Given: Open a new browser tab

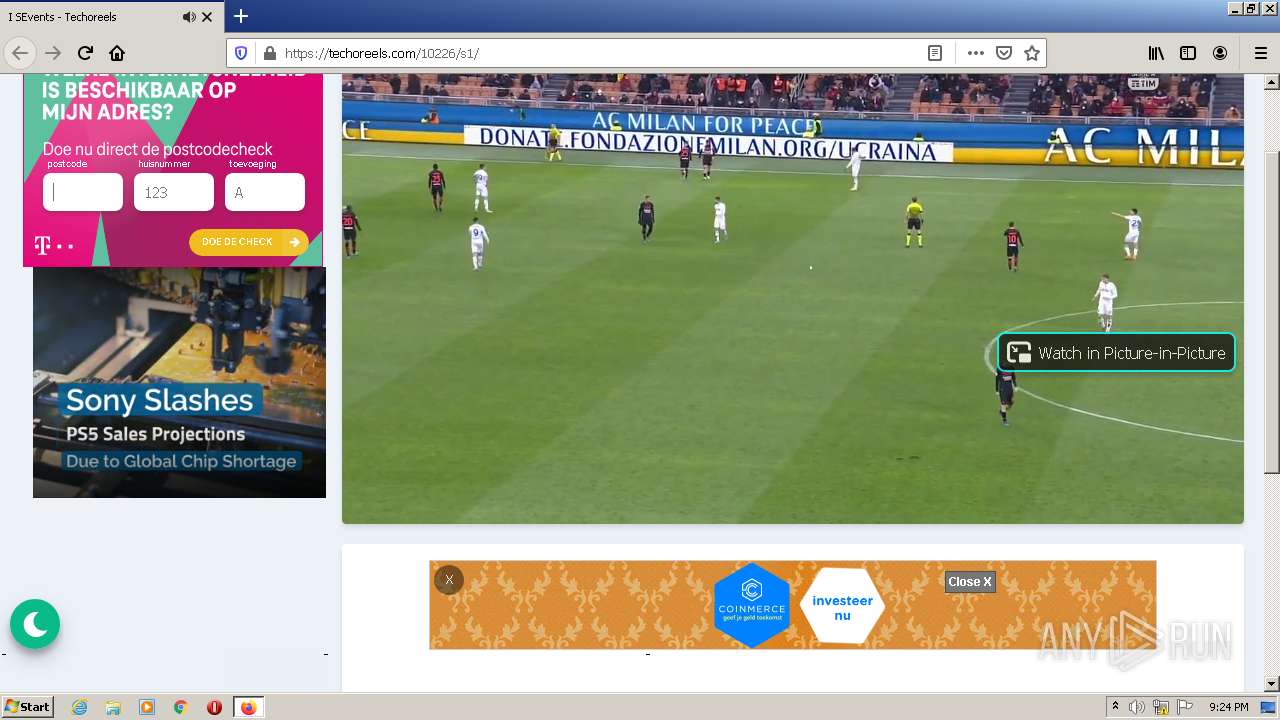Looking at the screenshot, I should pyautogui.click(x=241, y=16).
